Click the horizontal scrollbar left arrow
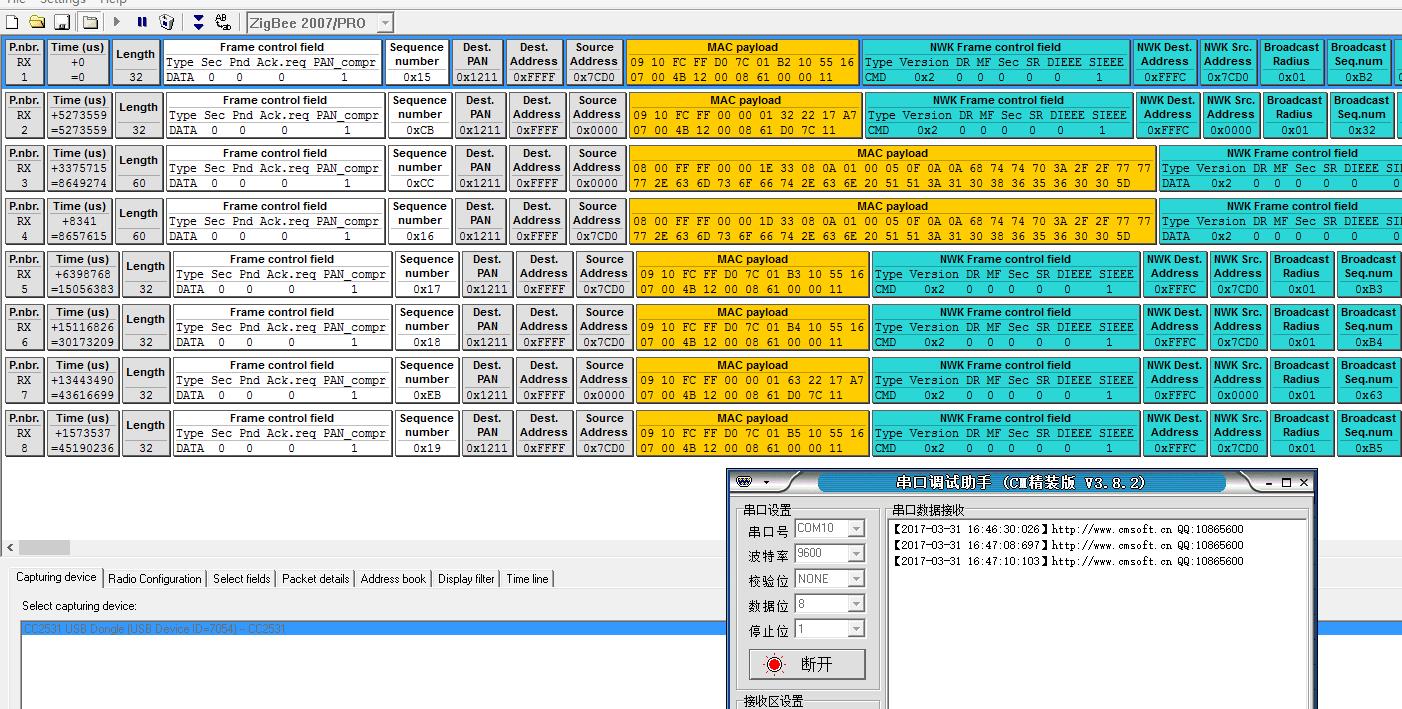The width and height of the screenshot is (1402, 709). click(x=10, y=547)
